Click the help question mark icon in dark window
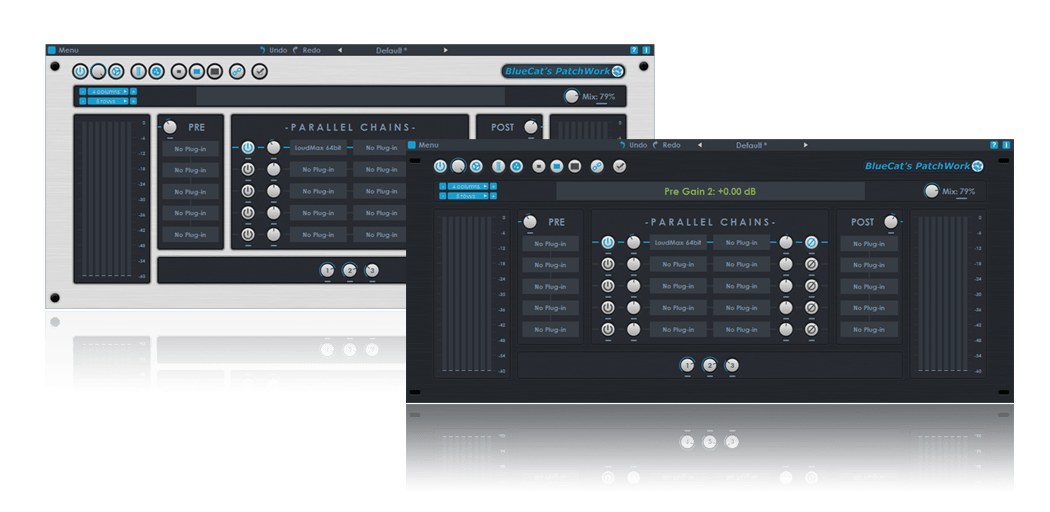 pos(994,145)
